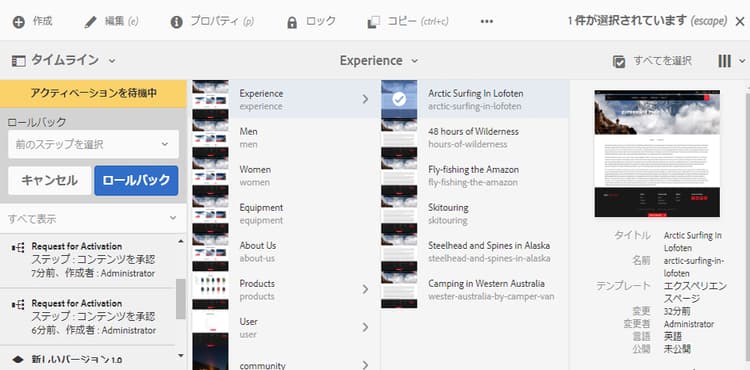Click the workflow icon of 6-minute-old request
The height and width of the screenshot is (370, 750).
(x=18, y=304)
